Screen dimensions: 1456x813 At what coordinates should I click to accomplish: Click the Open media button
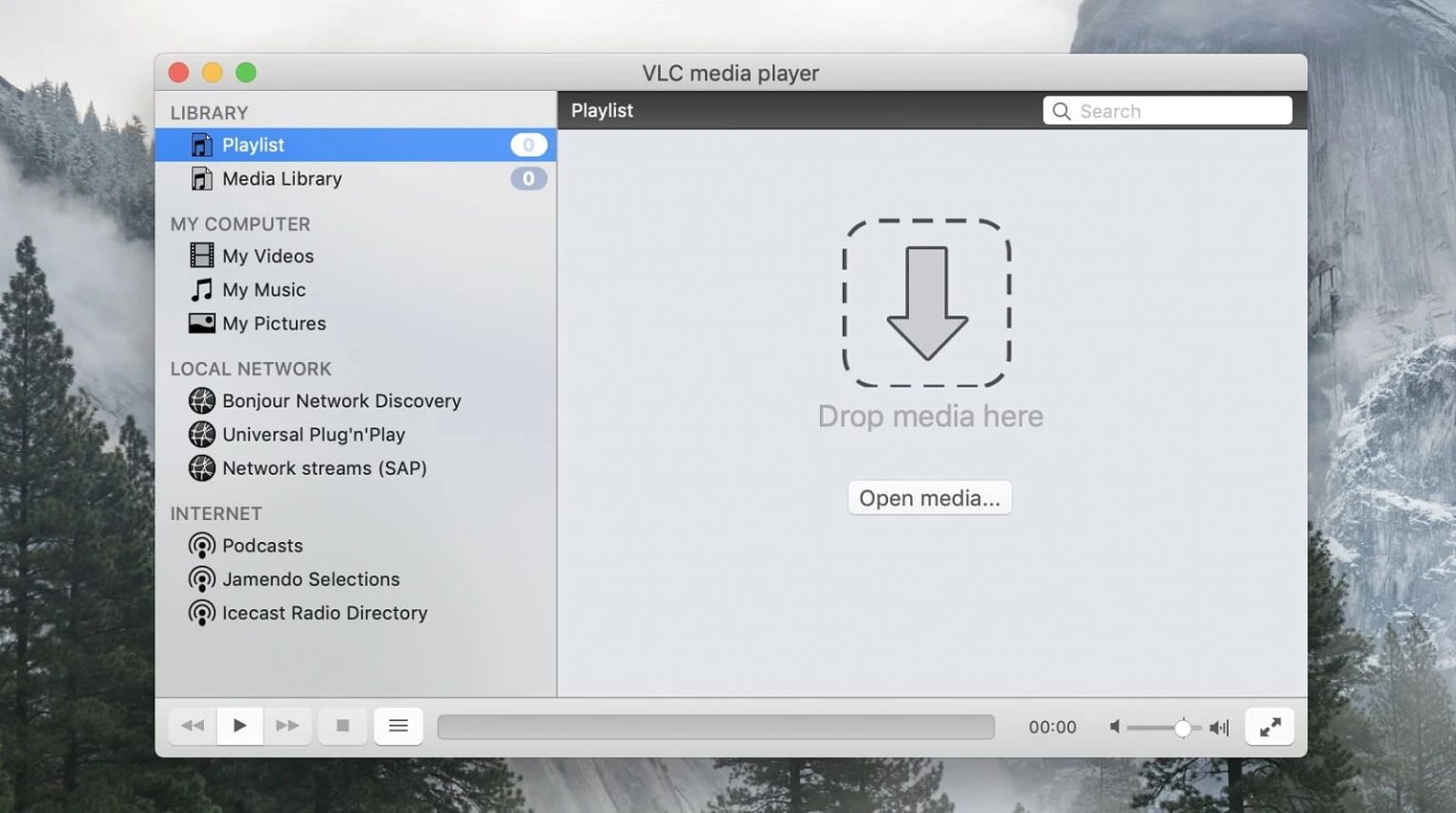(929, 497)
